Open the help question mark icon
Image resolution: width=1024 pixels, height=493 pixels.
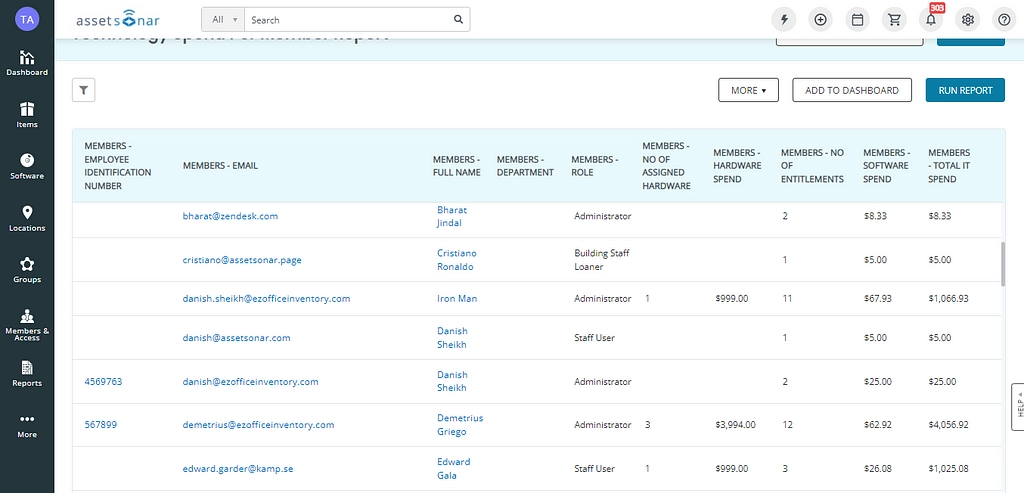click(x=1004, y=20)
